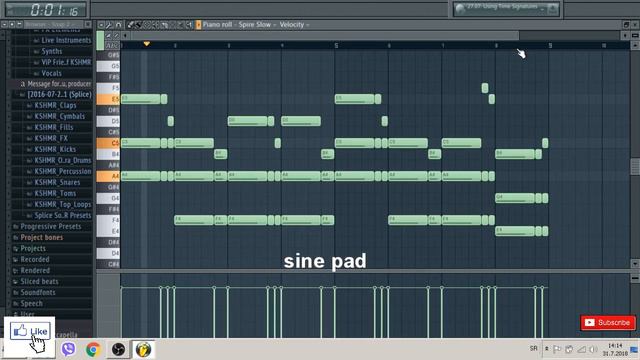Image resolution: width=640 pixels, height=360 pixels.
Task: Select the Paint brush tool
Action: tap(138, 25)
